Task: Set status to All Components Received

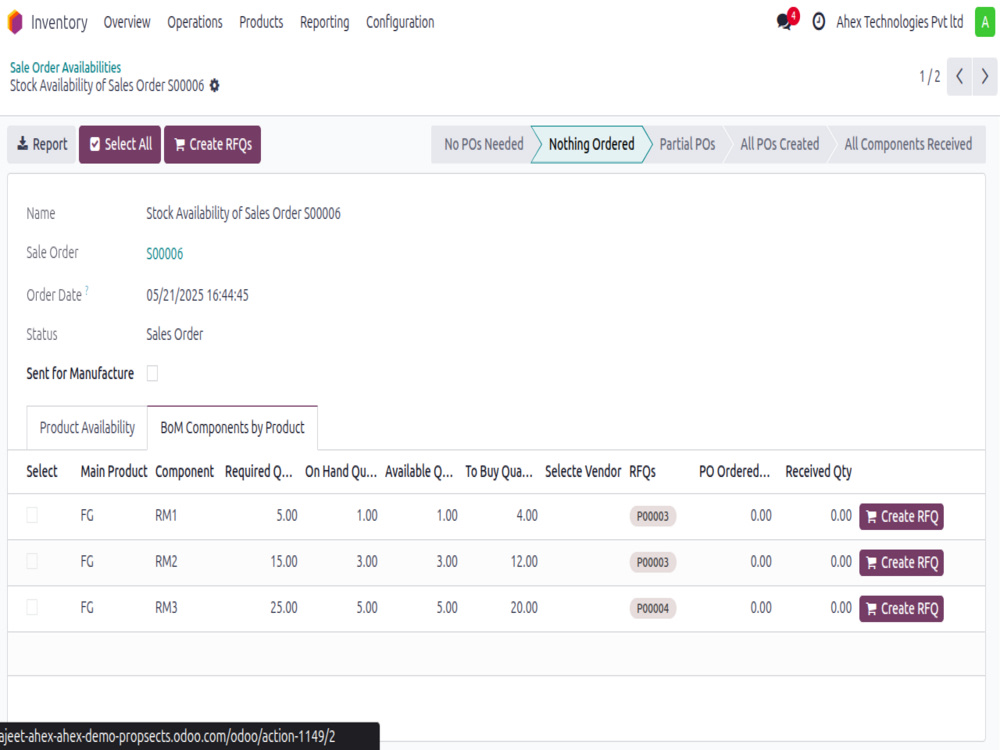Action: point(908,144)
